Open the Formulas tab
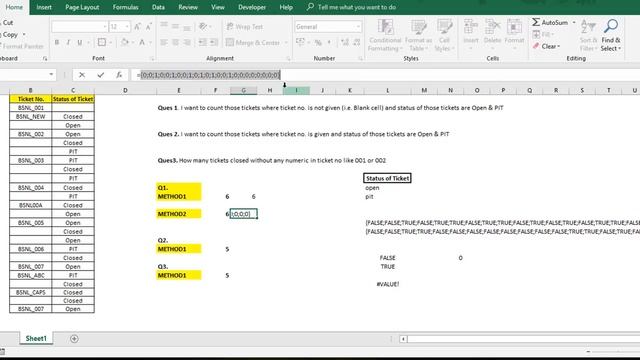 [x=125, y=7]
